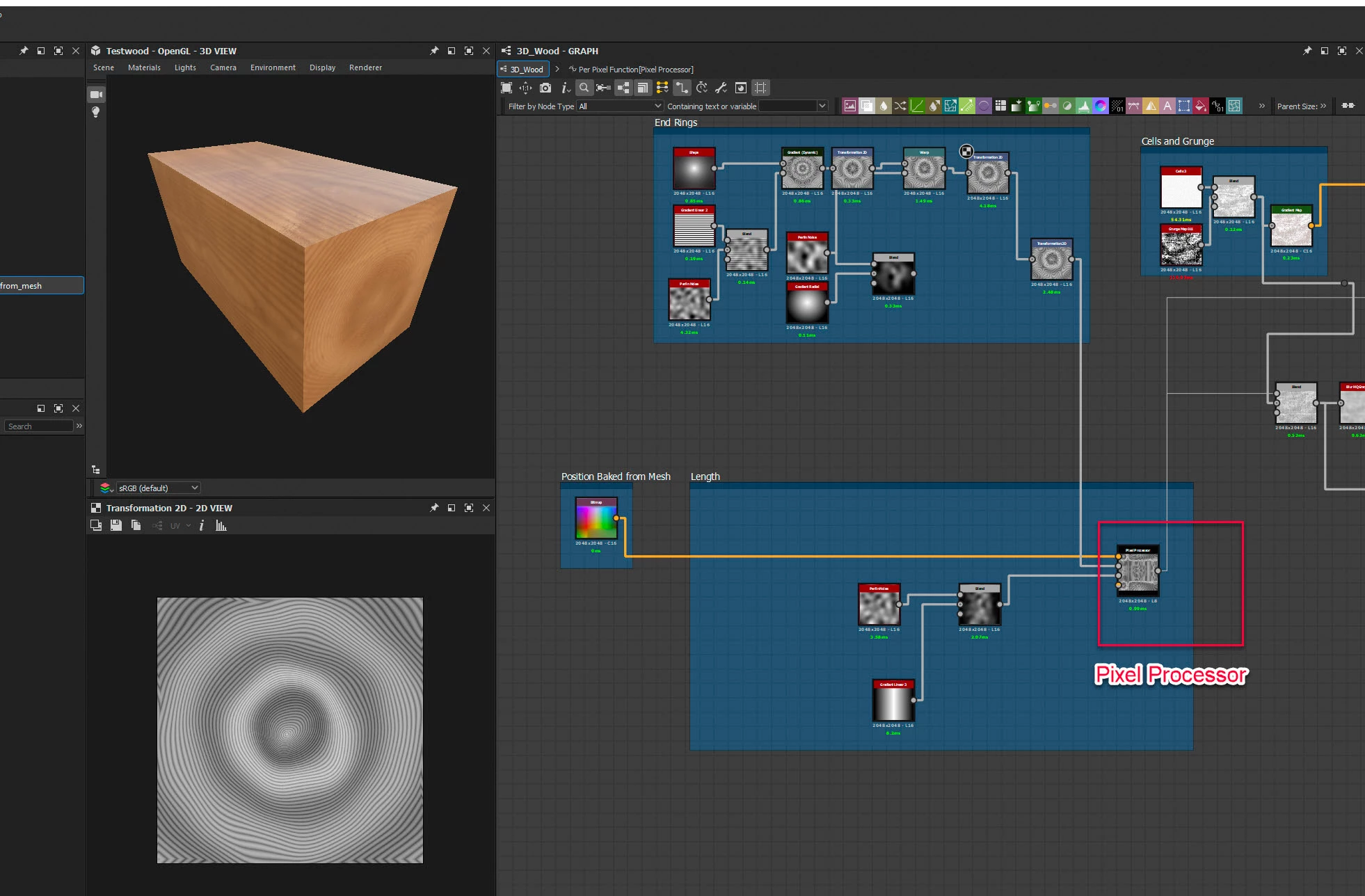The width and height of the screenshot is (1365, 896).
Task: Open the sRGB color profile dropdown
Action: 159,488
